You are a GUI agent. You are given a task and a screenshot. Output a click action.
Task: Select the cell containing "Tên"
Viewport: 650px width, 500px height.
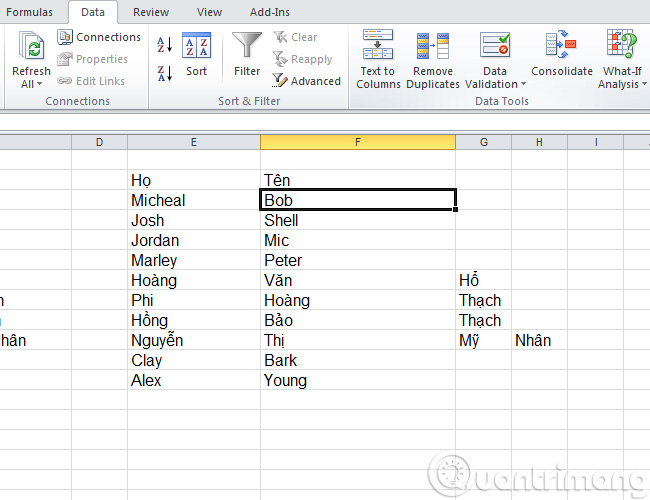(x=358, y=180)
